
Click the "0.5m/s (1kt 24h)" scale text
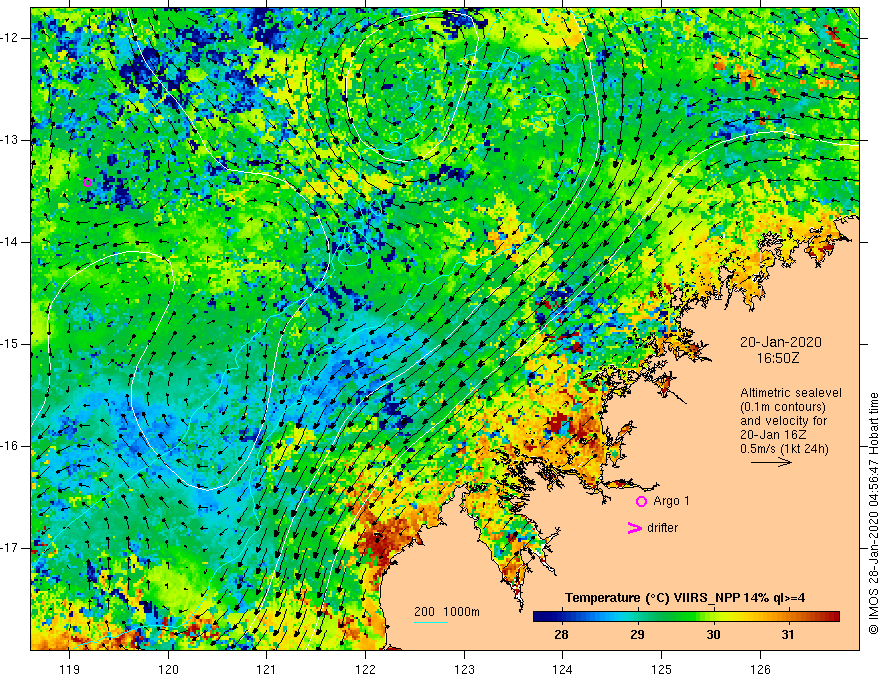784,449
